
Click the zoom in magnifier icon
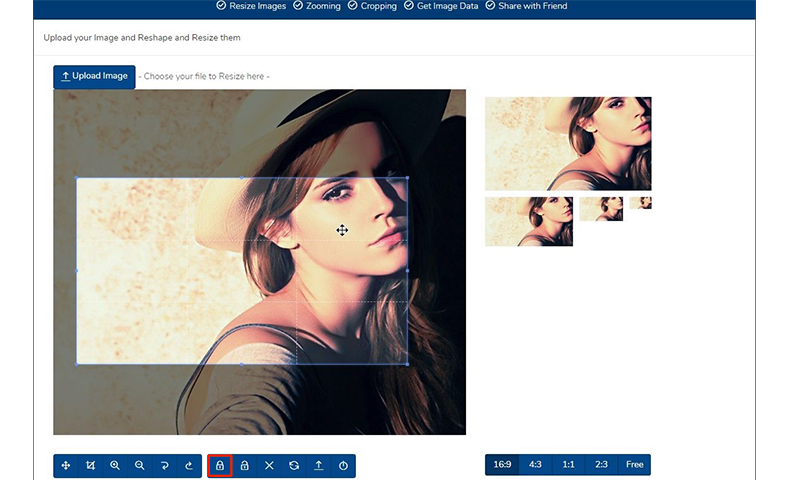[115, 465]
